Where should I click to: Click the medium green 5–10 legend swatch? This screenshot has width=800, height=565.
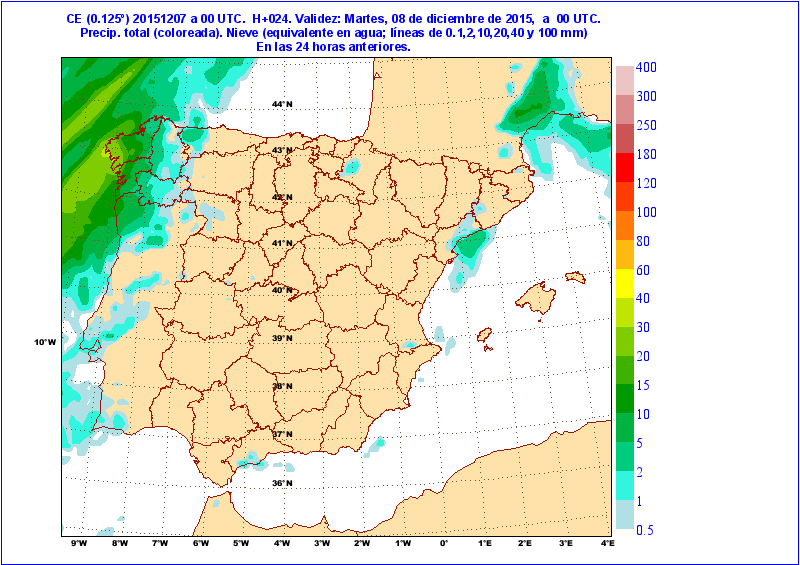pos(625,428)
